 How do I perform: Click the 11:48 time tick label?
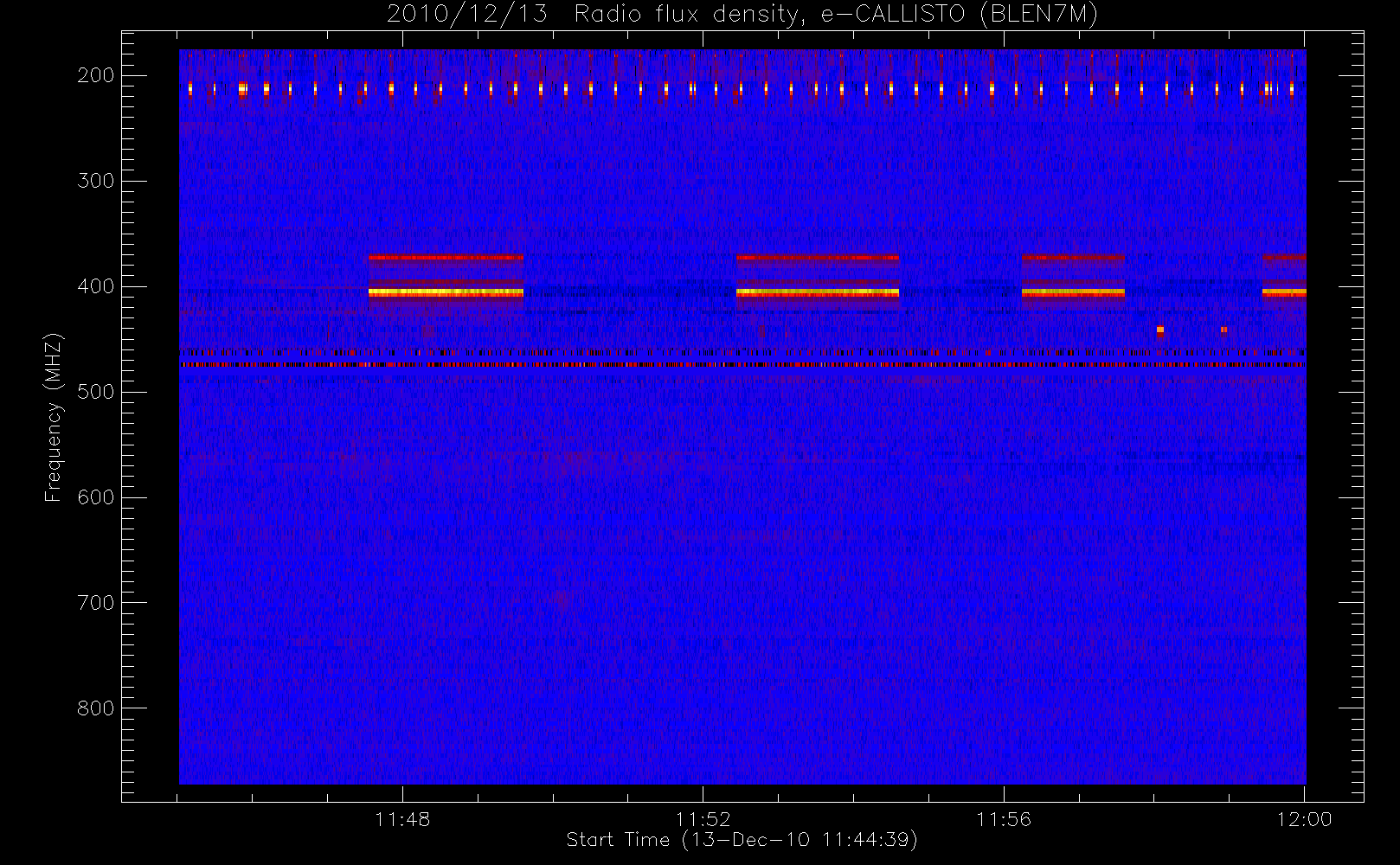pos(402,819)
